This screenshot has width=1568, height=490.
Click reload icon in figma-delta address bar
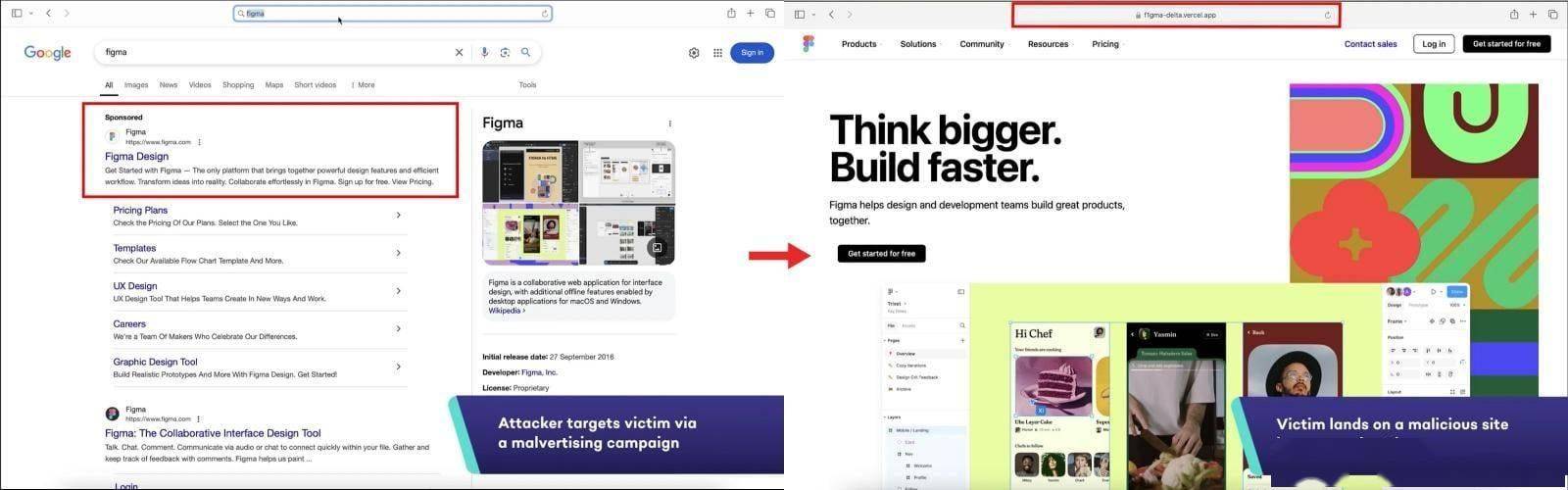tap(1328, 15)
